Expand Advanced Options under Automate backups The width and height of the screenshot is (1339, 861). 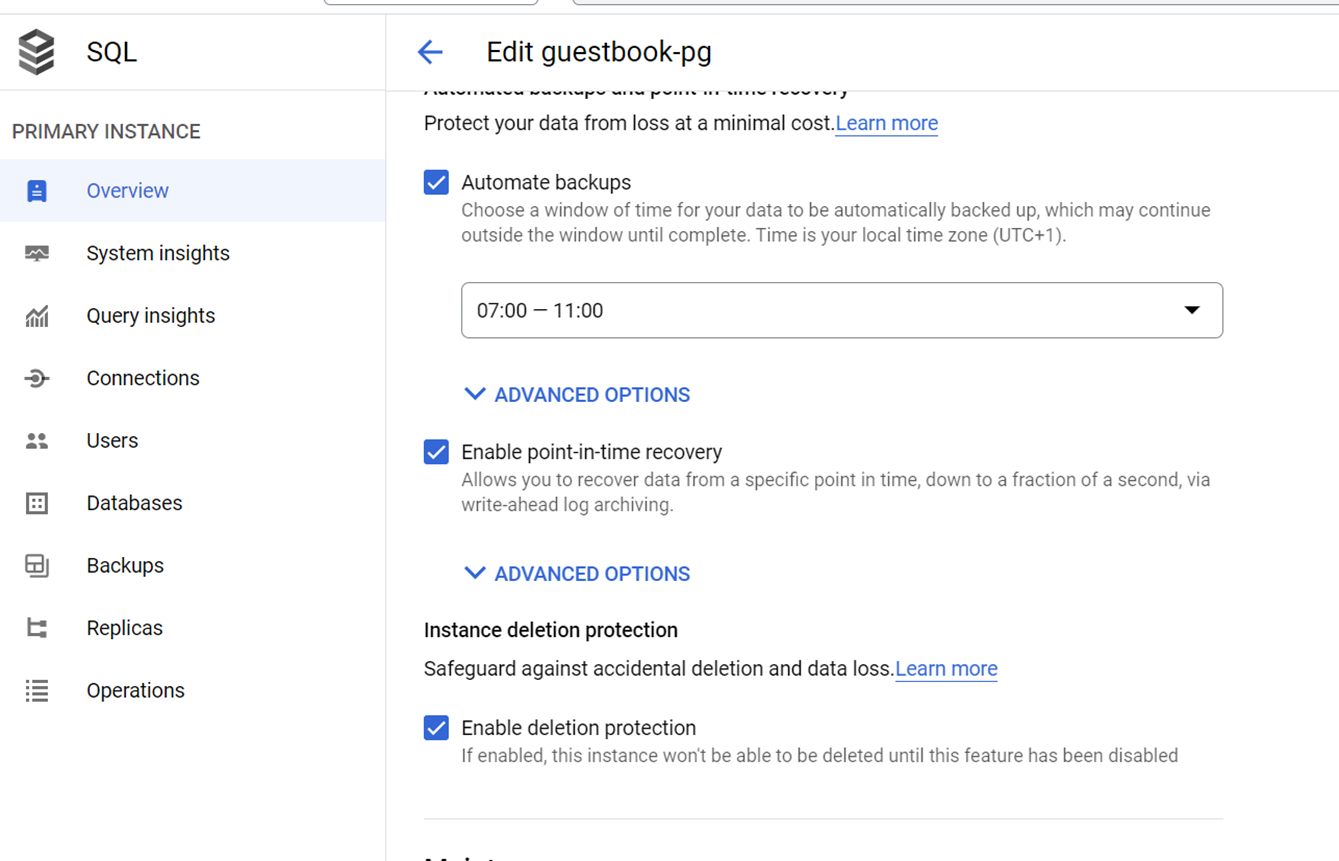(578, 395)
